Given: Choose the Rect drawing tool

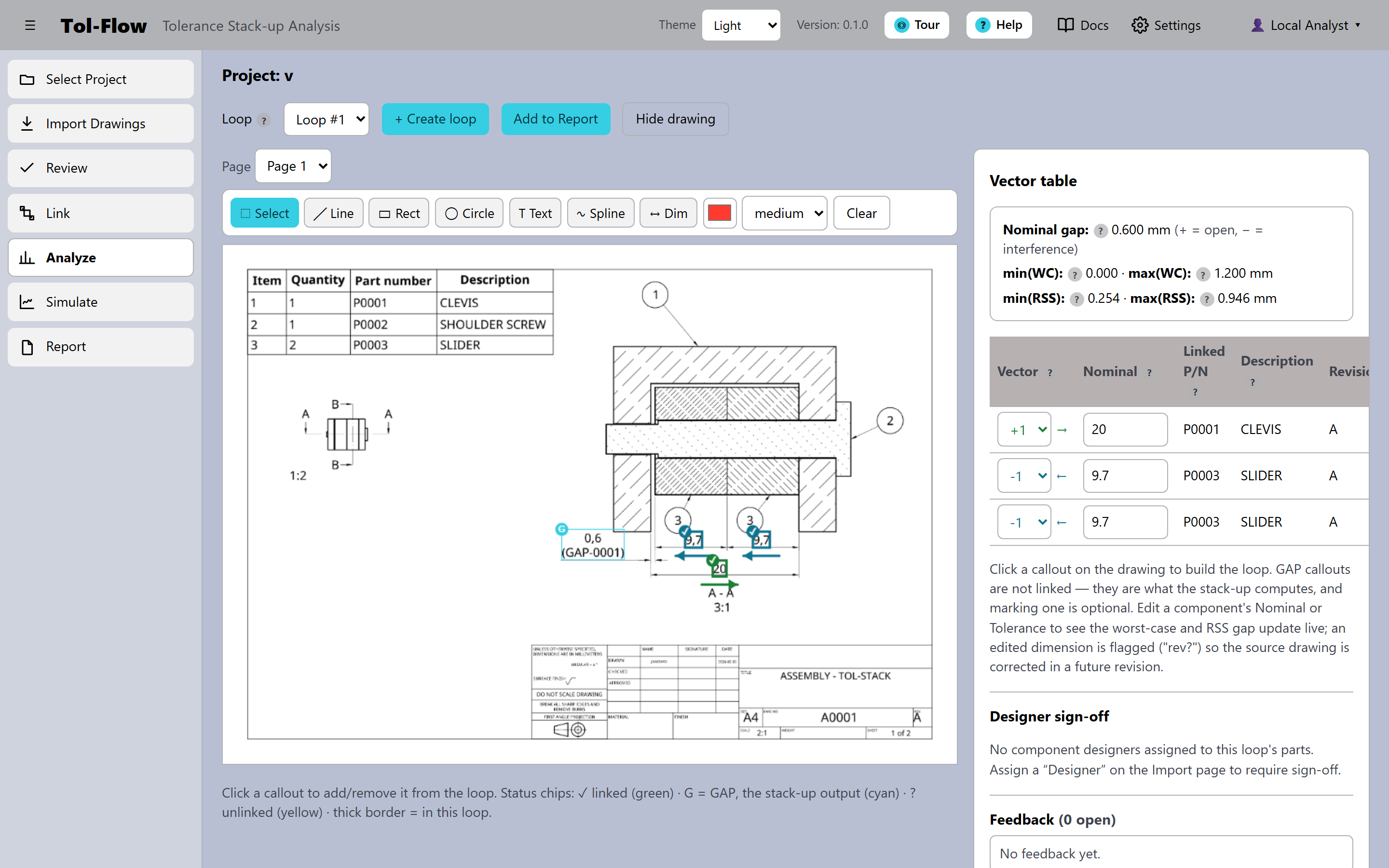Looking at the screenshot, I should [x=399, y=213].
